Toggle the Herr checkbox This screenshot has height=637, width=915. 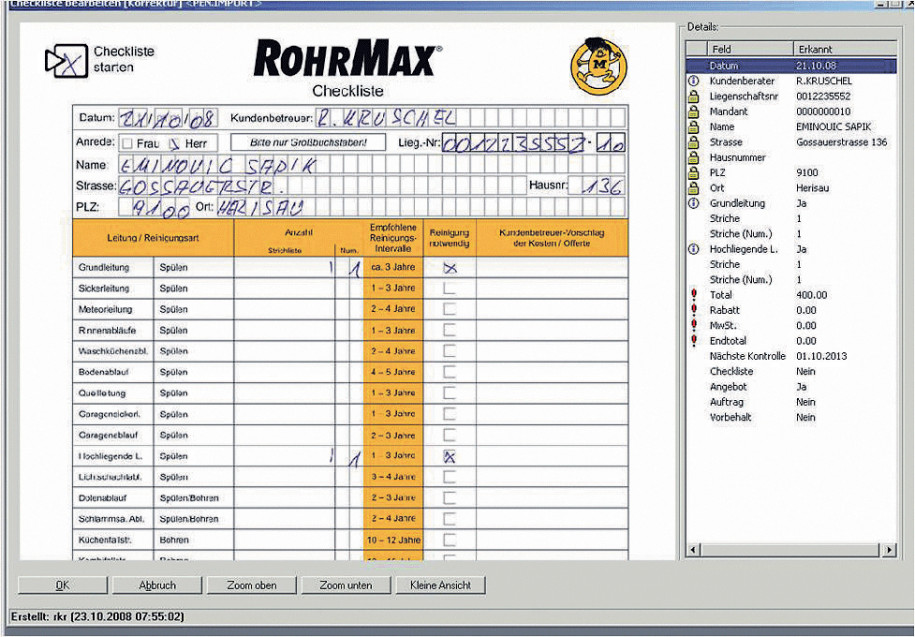click(174, 144)
